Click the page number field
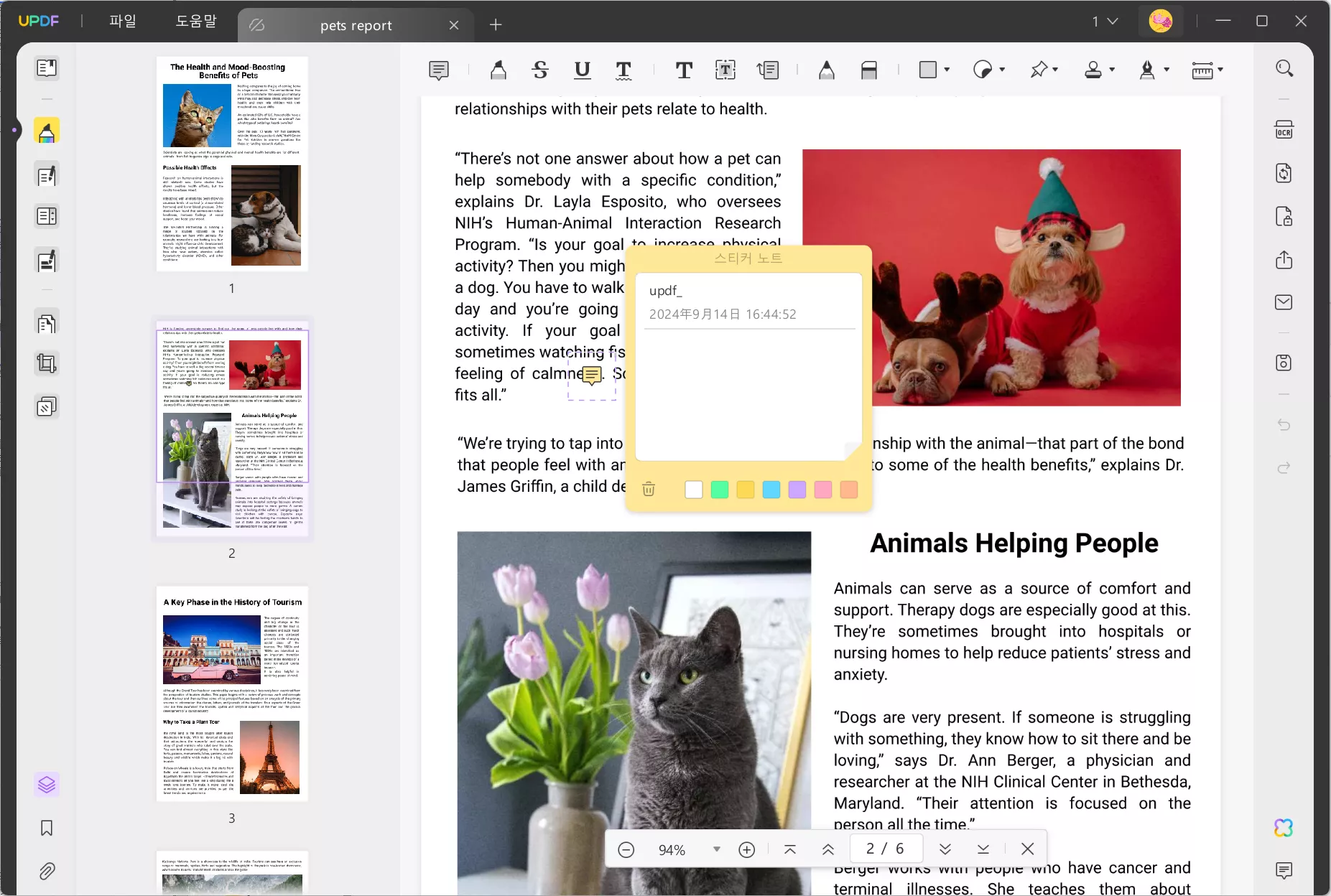Image resolution: width=1331 pixels, height=896 pixels. point(885,849)
